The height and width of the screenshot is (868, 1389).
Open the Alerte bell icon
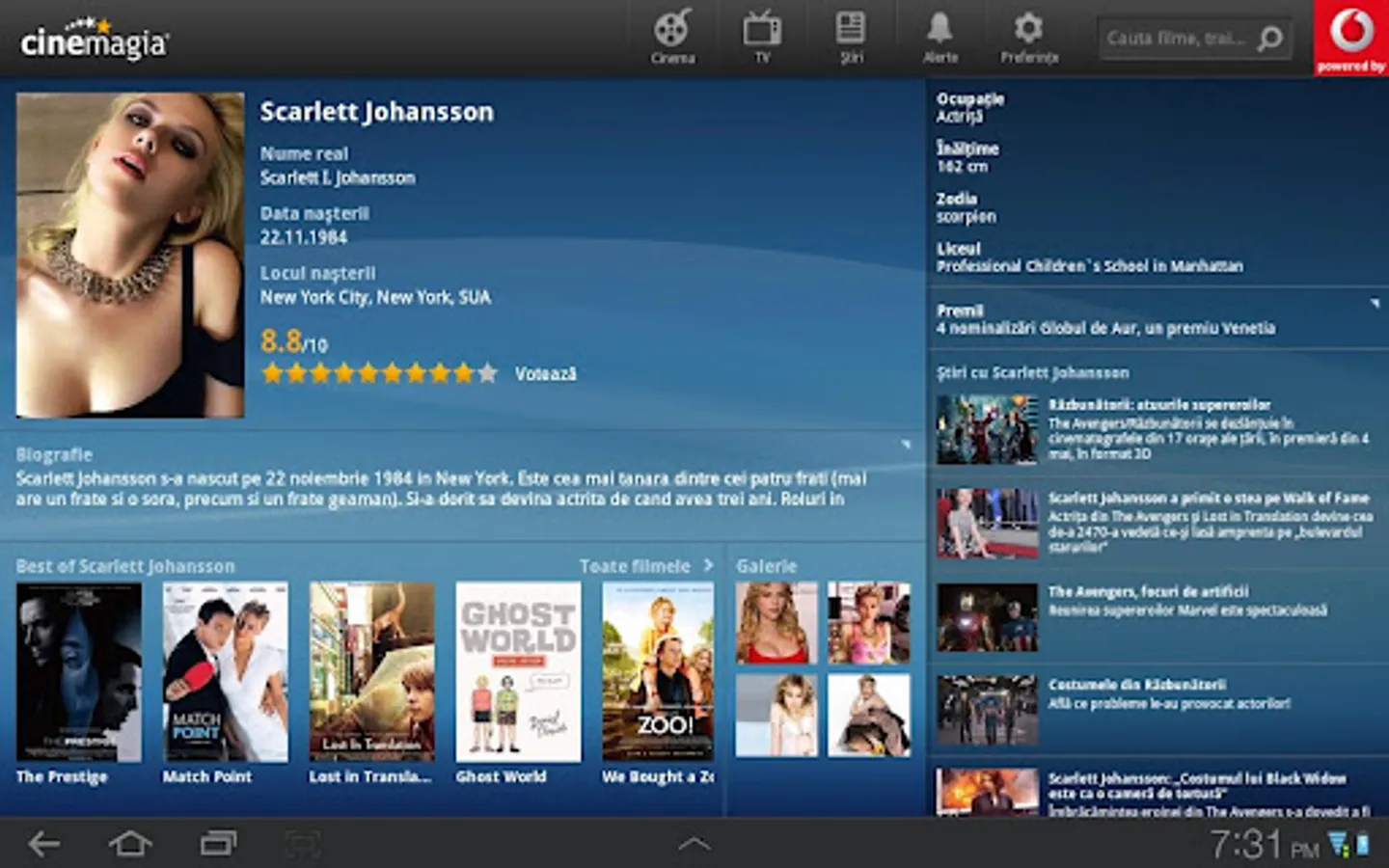tap(940, 37)
